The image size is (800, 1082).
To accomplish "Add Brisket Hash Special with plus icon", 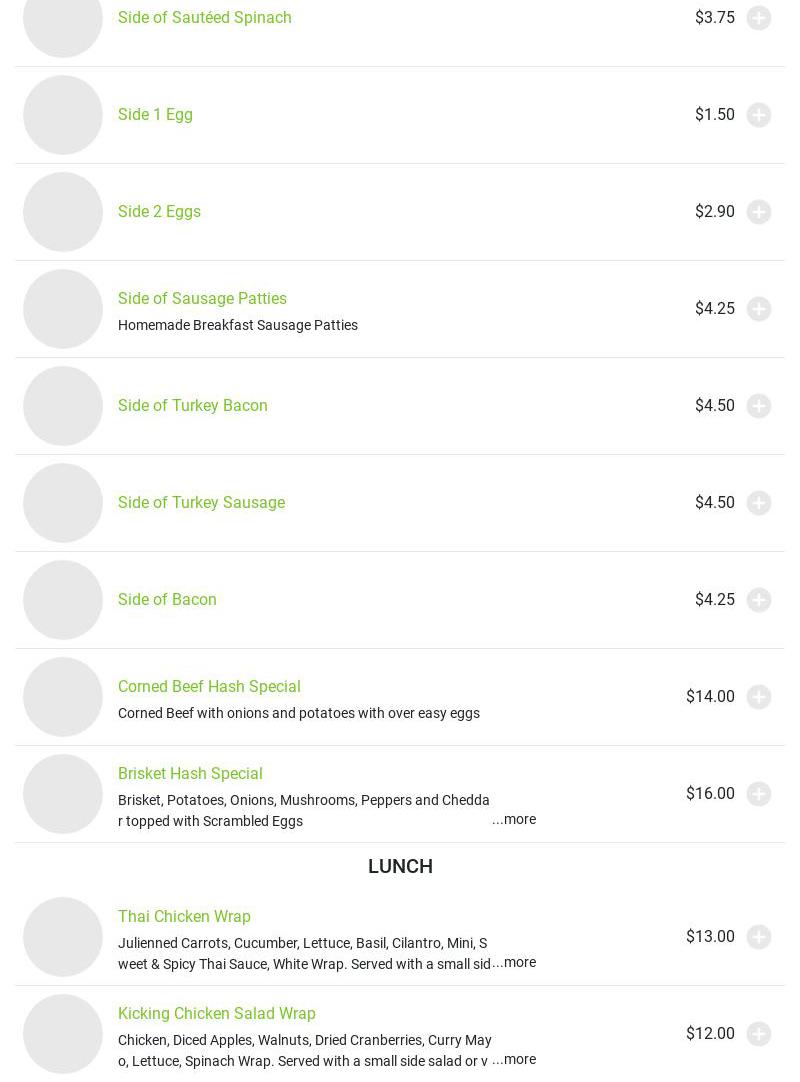I will pyautogui.click(x=759, y=794).
